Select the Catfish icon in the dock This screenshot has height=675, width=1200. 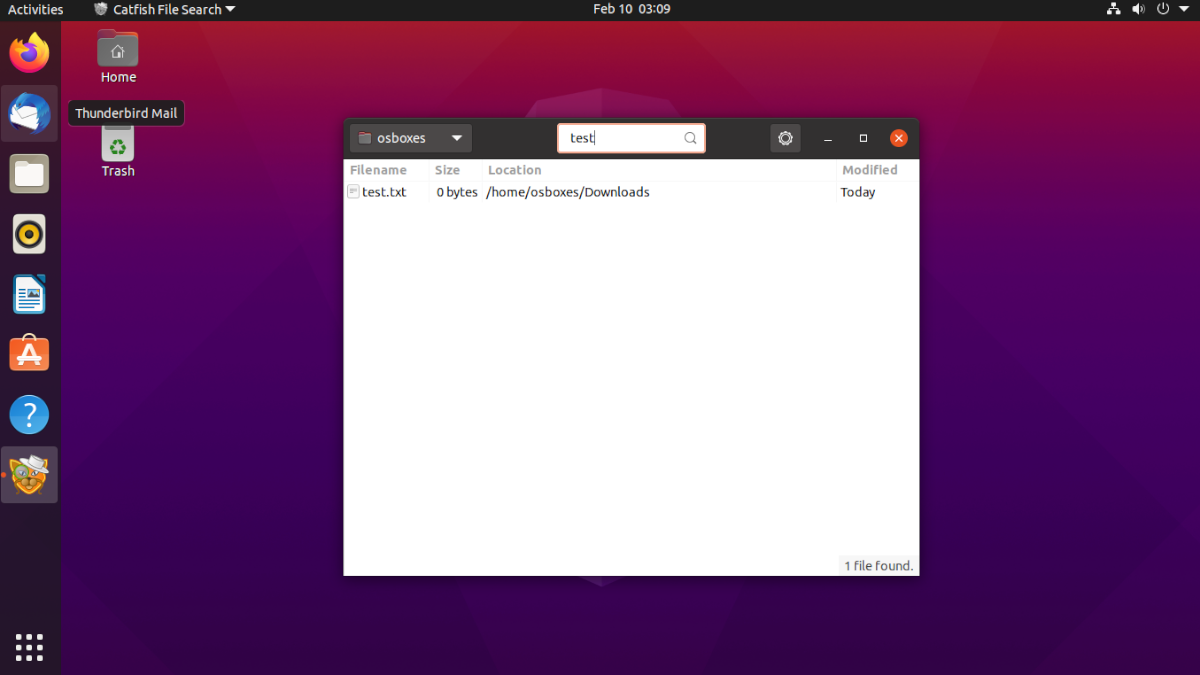point(29,473)
